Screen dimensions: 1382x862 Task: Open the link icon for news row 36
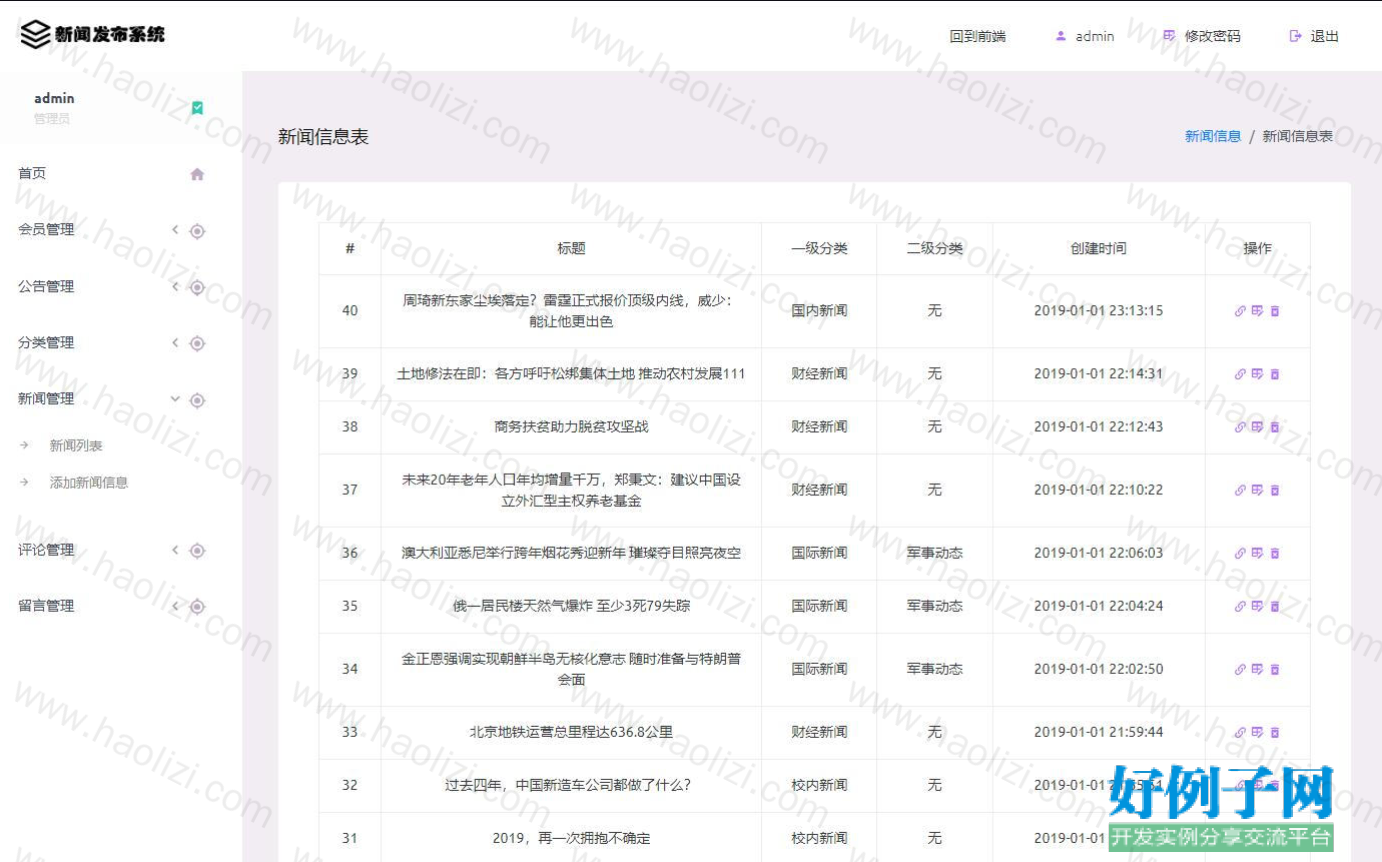point(1240,553)
